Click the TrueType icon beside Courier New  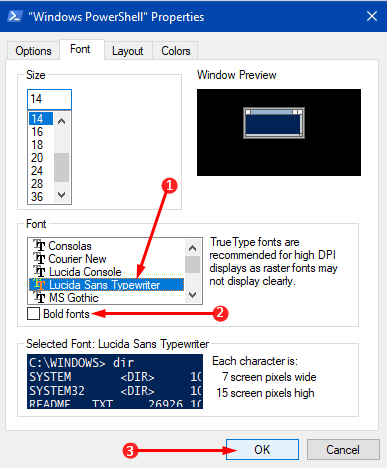pos(39,259)
